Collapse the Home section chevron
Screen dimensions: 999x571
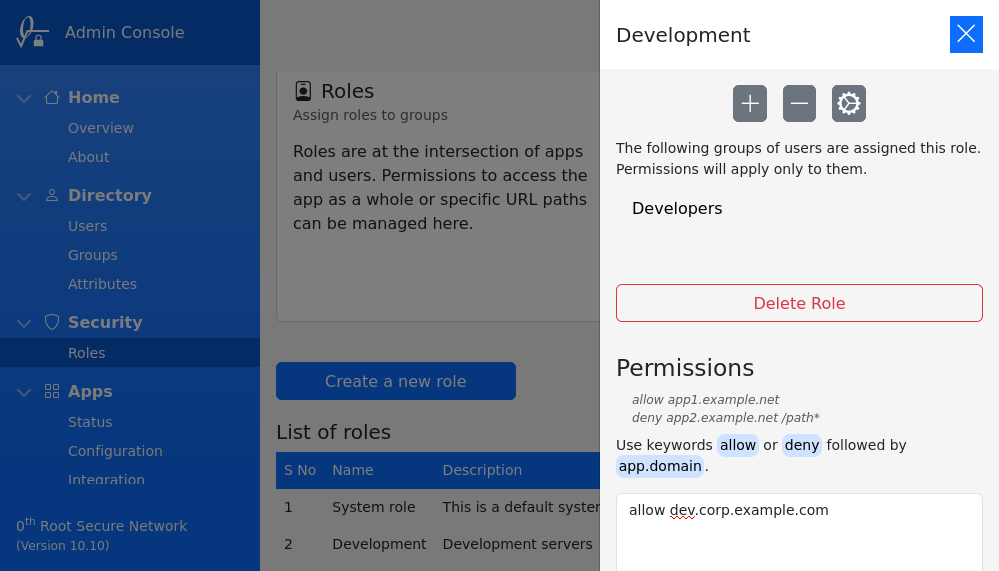24,98
